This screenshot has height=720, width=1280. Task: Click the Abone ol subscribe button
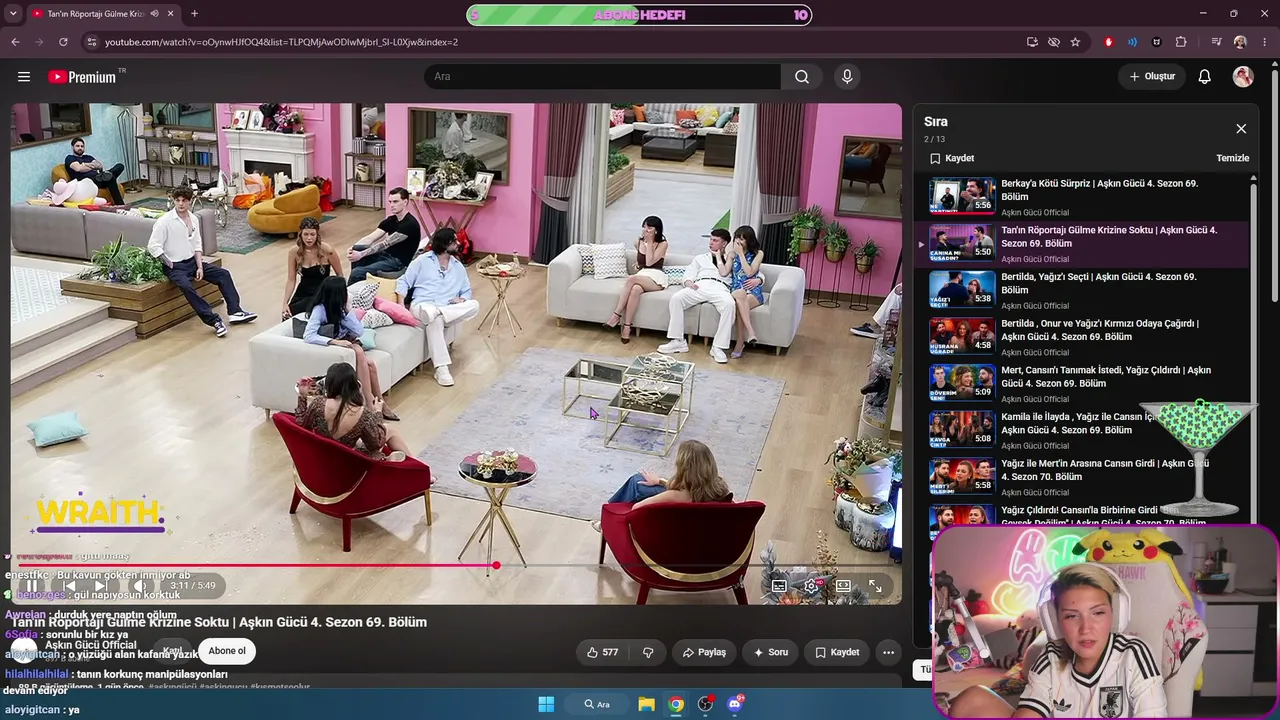227,651
